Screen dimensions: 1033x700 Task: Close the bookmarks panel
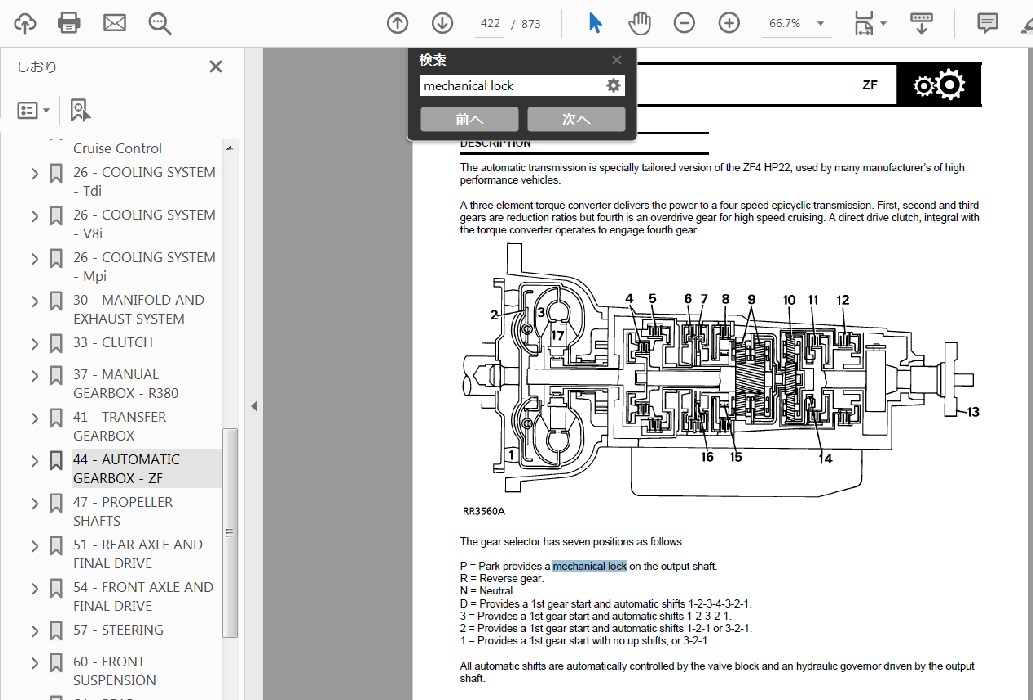[x=215, y=67]
